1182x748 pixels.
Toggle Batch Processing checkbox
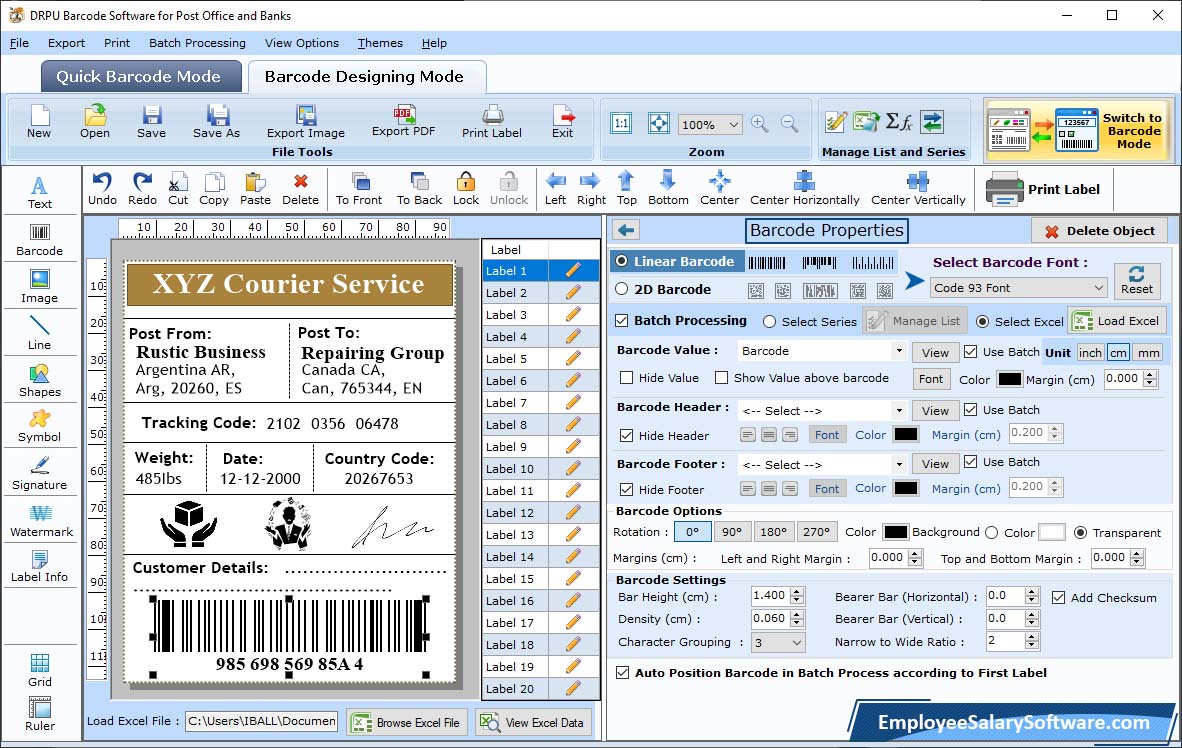point(622,320)
